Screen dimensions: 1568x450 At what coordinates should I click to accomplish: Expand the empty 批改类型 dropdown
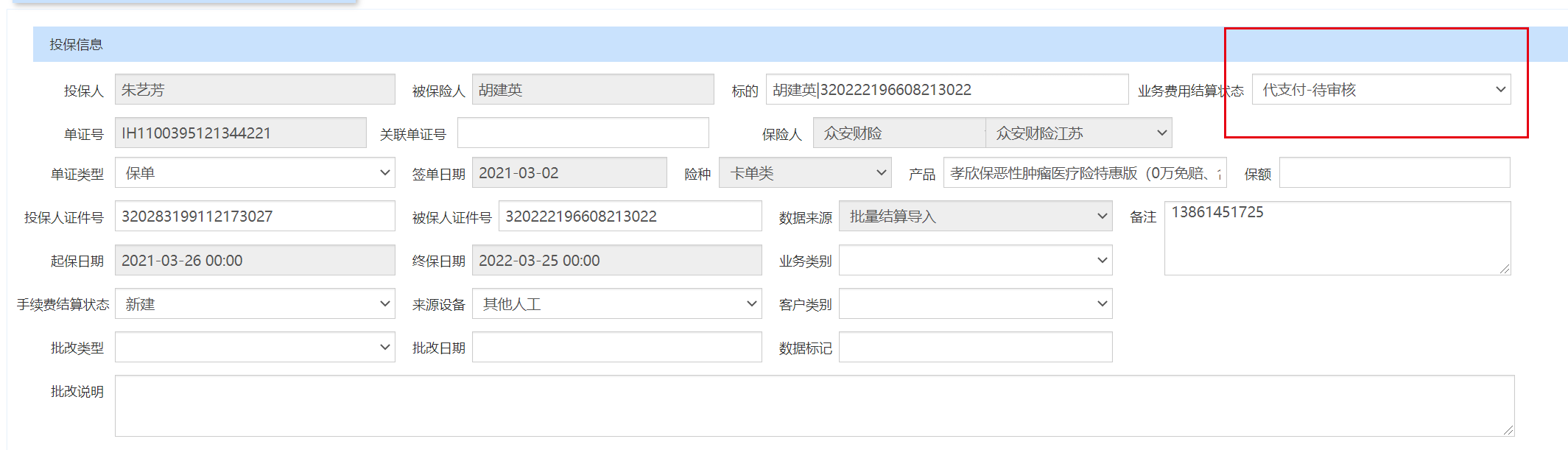pyautogui.click(x=255, y=347)
